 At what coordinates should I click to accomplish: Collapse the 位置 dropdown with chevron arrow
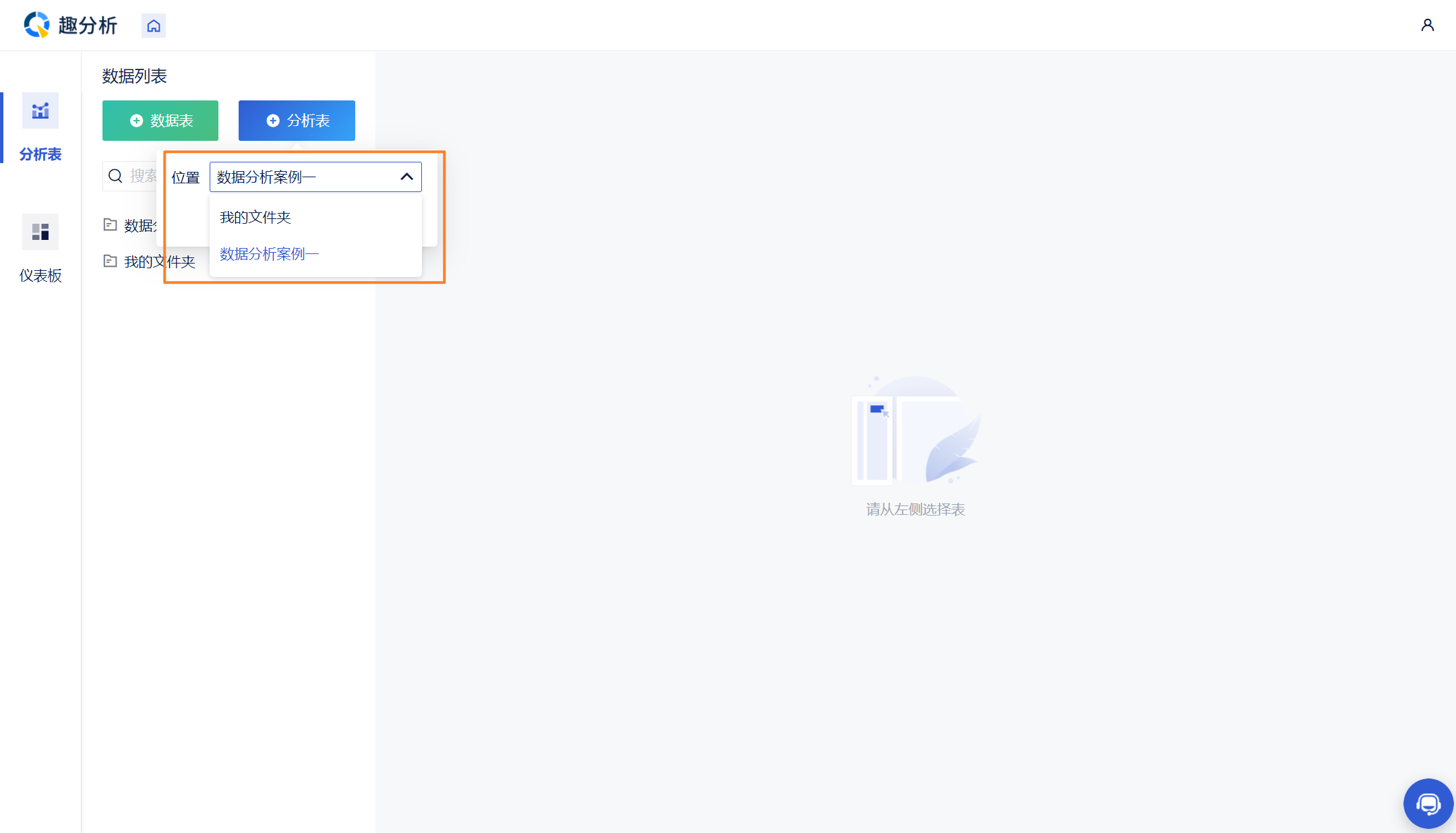pos(406,177)
